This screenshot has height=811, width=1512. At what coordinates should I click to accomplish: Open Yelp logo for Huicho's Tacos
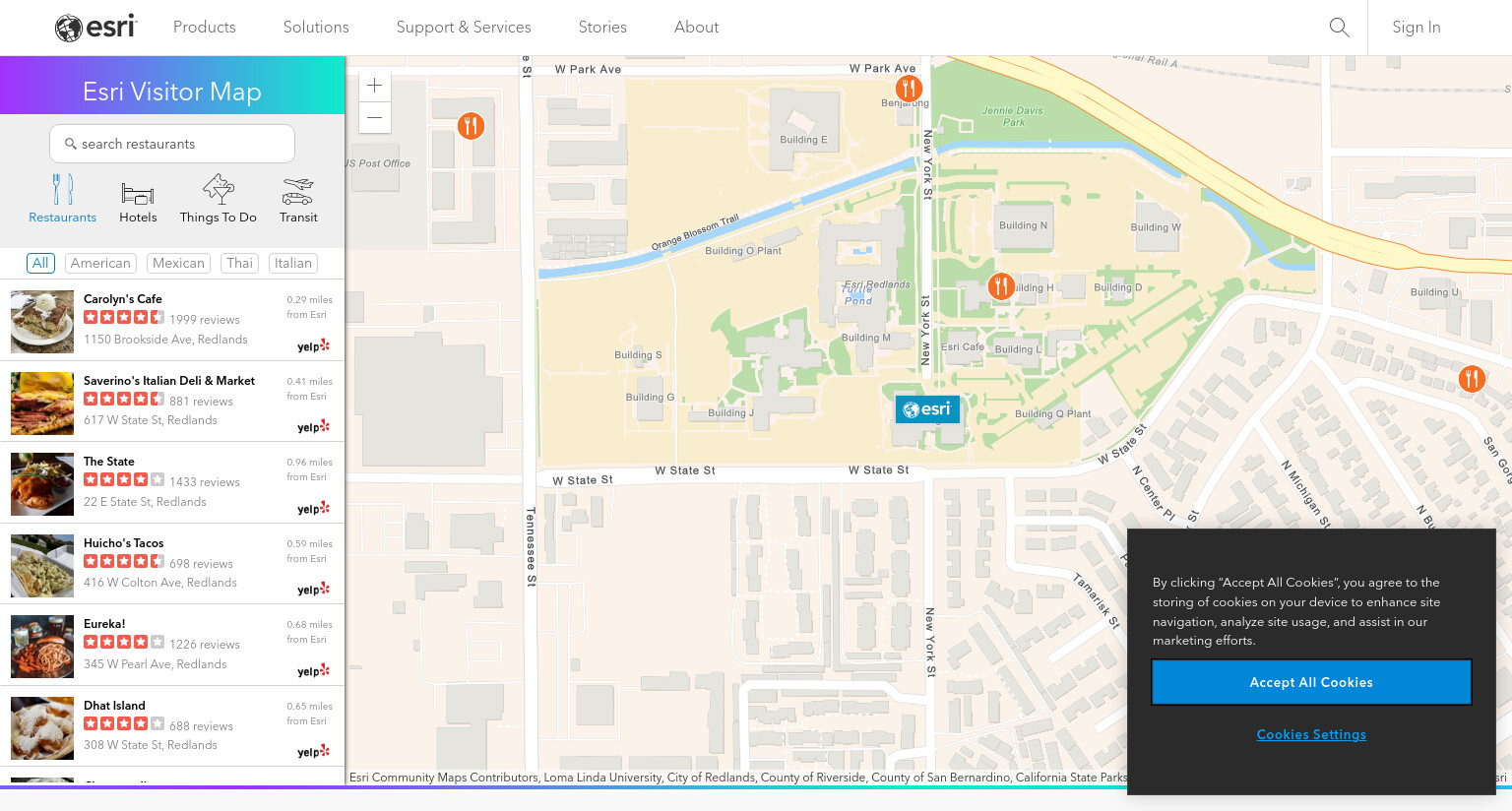tap(313, 590)
